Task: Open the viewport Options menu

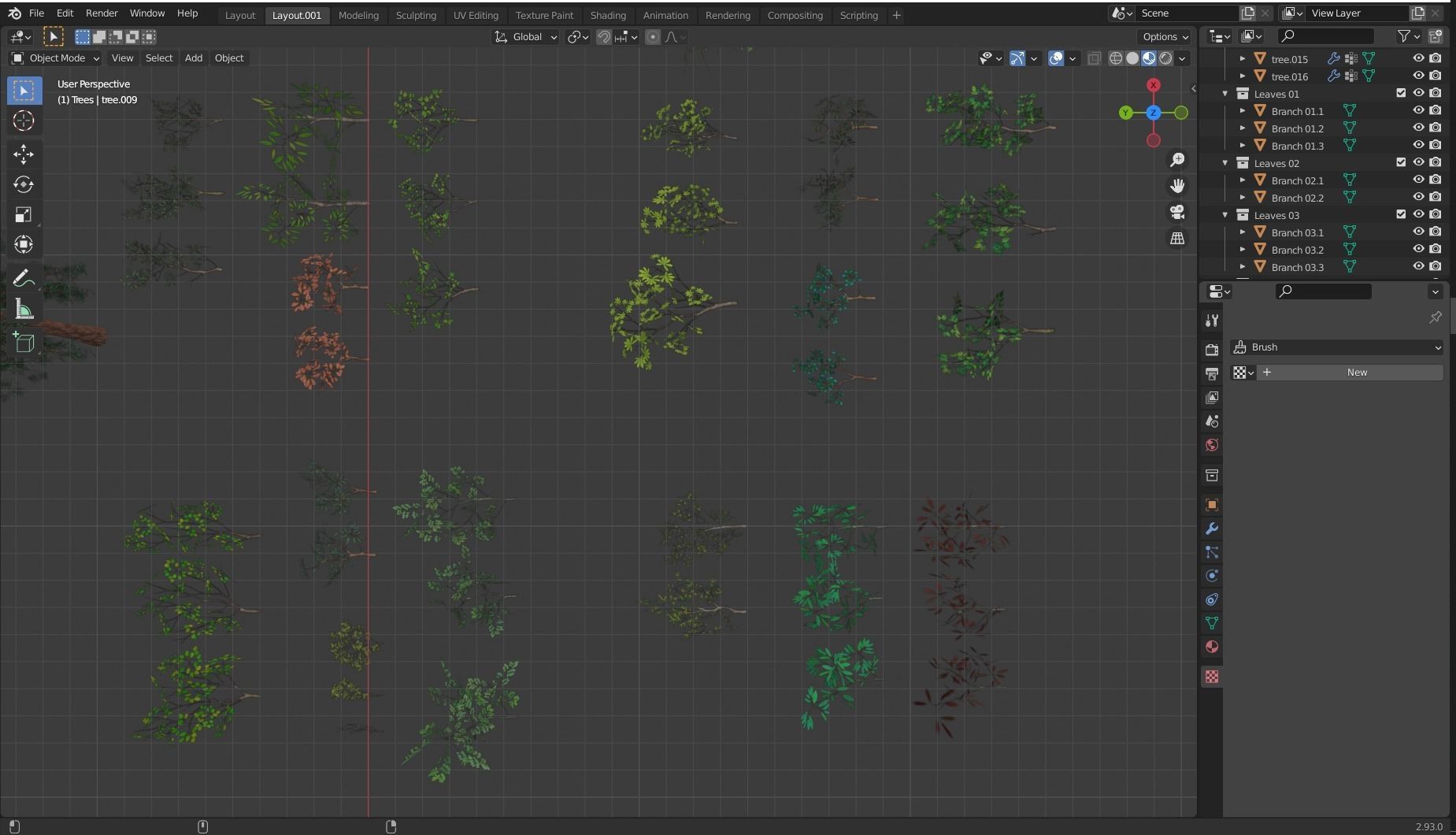Action: tap(1165, 36)
